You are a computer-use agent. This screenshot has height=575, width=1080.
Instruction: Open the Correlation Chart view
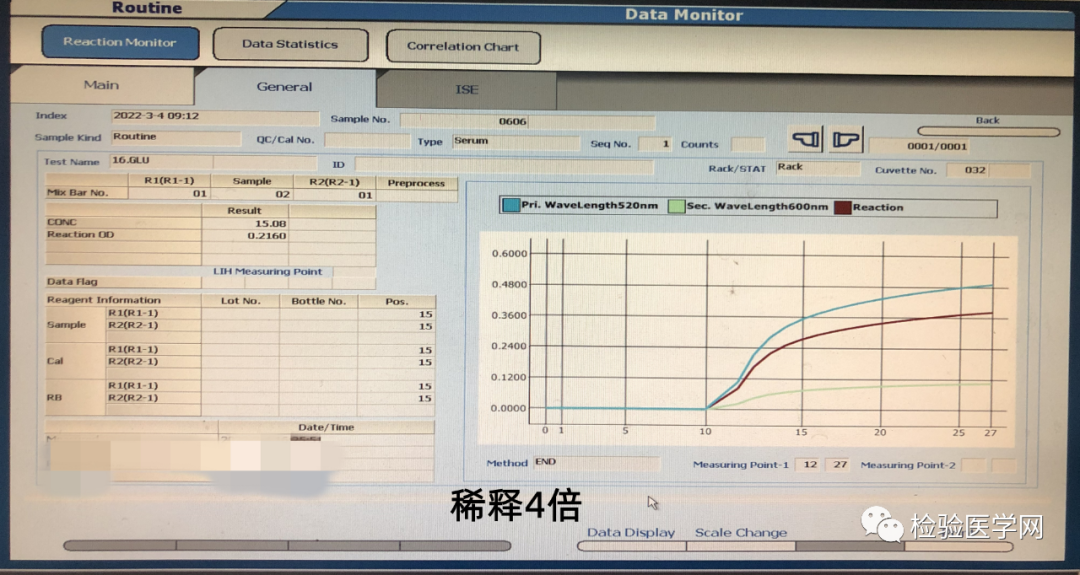point(462,46)
